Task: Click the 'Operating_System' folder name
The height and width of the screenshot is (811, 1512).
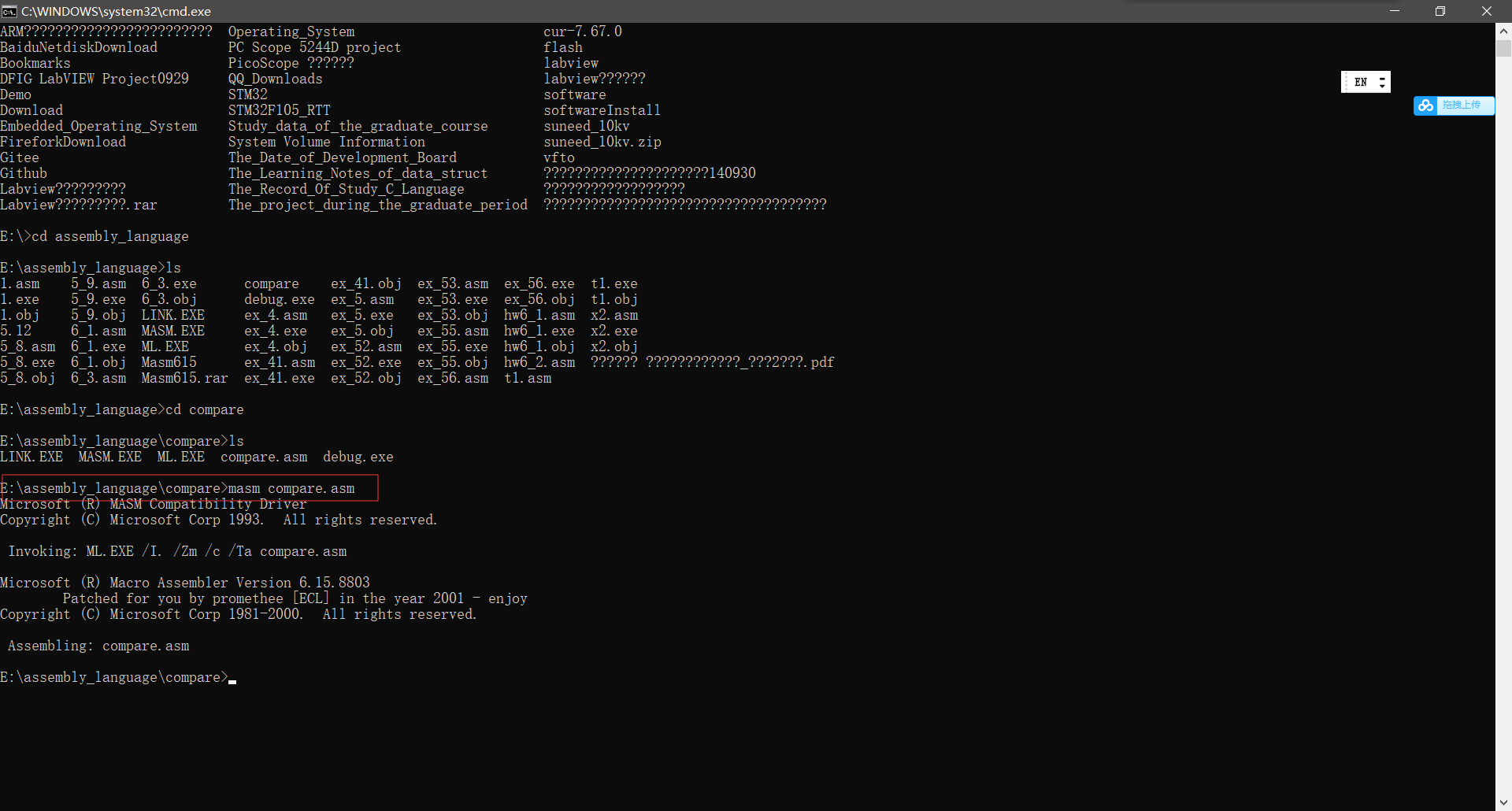Action: point(291,31)
